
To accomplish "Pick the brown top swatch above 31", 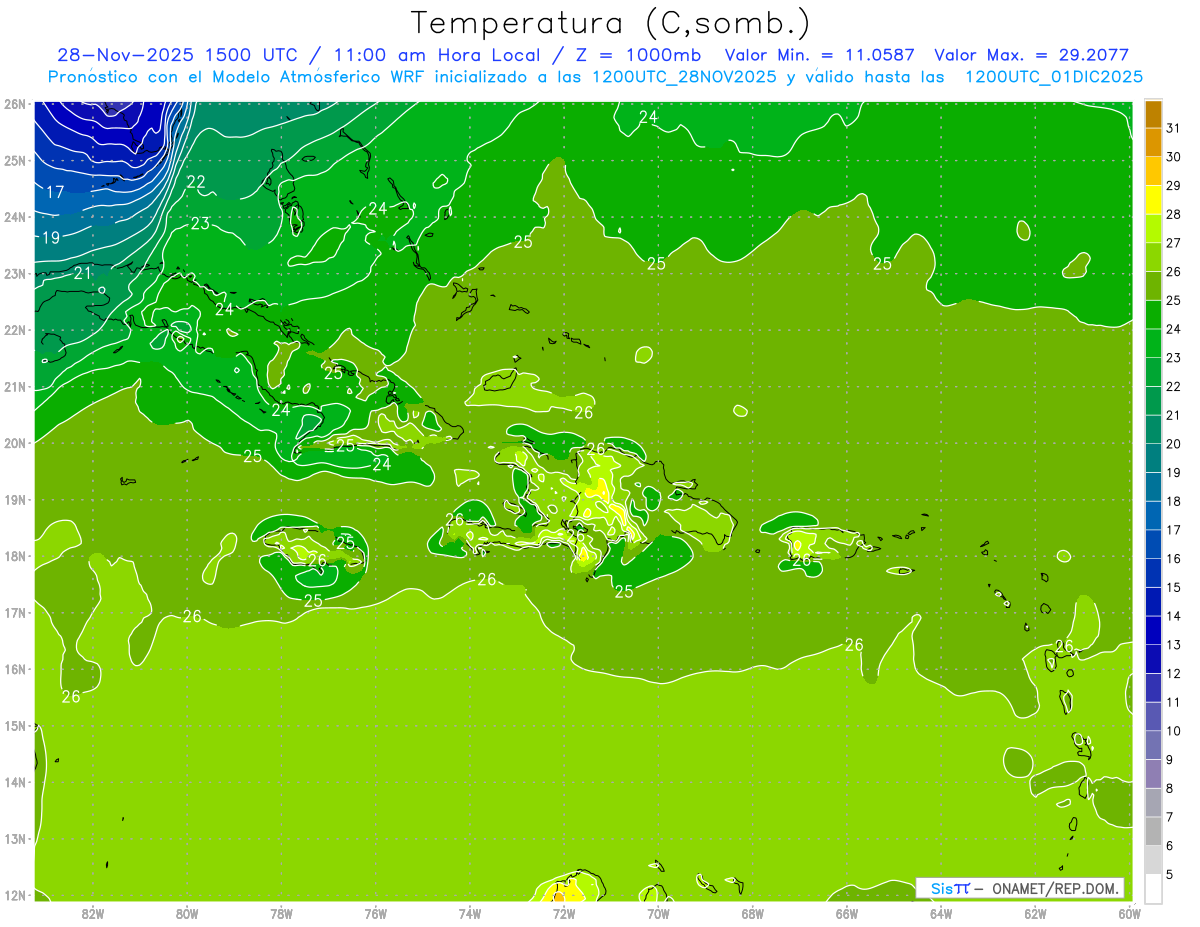I will [1154, 115].
